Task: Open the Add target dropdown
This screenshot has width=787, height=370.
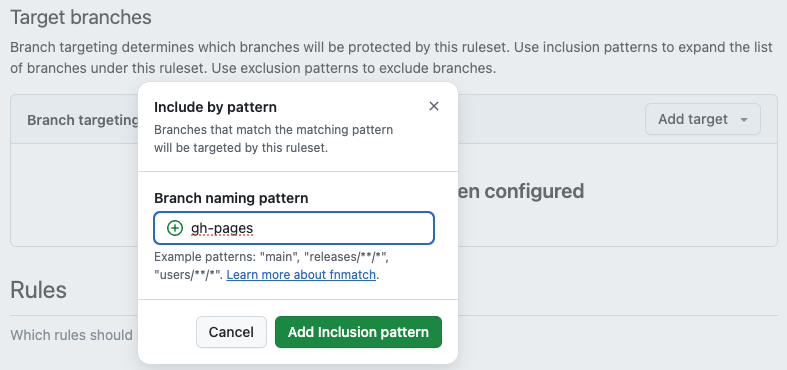Action: pyautogui.click(x=703, y=119)
